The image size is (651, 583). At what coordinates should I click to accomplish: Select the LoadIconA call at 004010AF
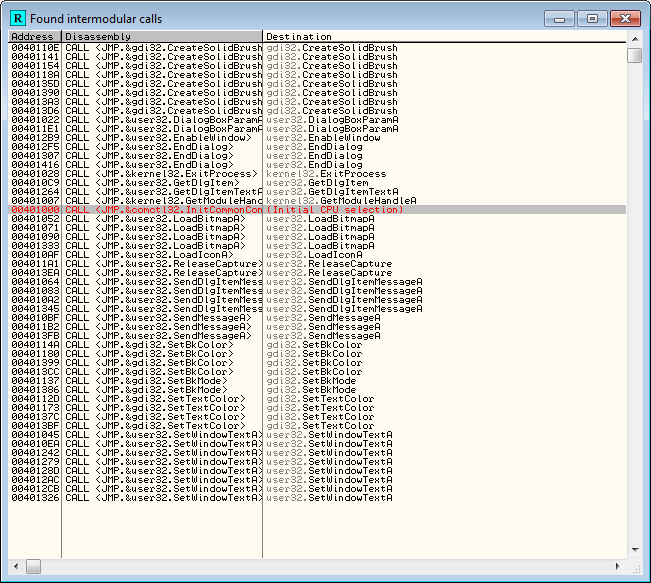tap(317, 255)
